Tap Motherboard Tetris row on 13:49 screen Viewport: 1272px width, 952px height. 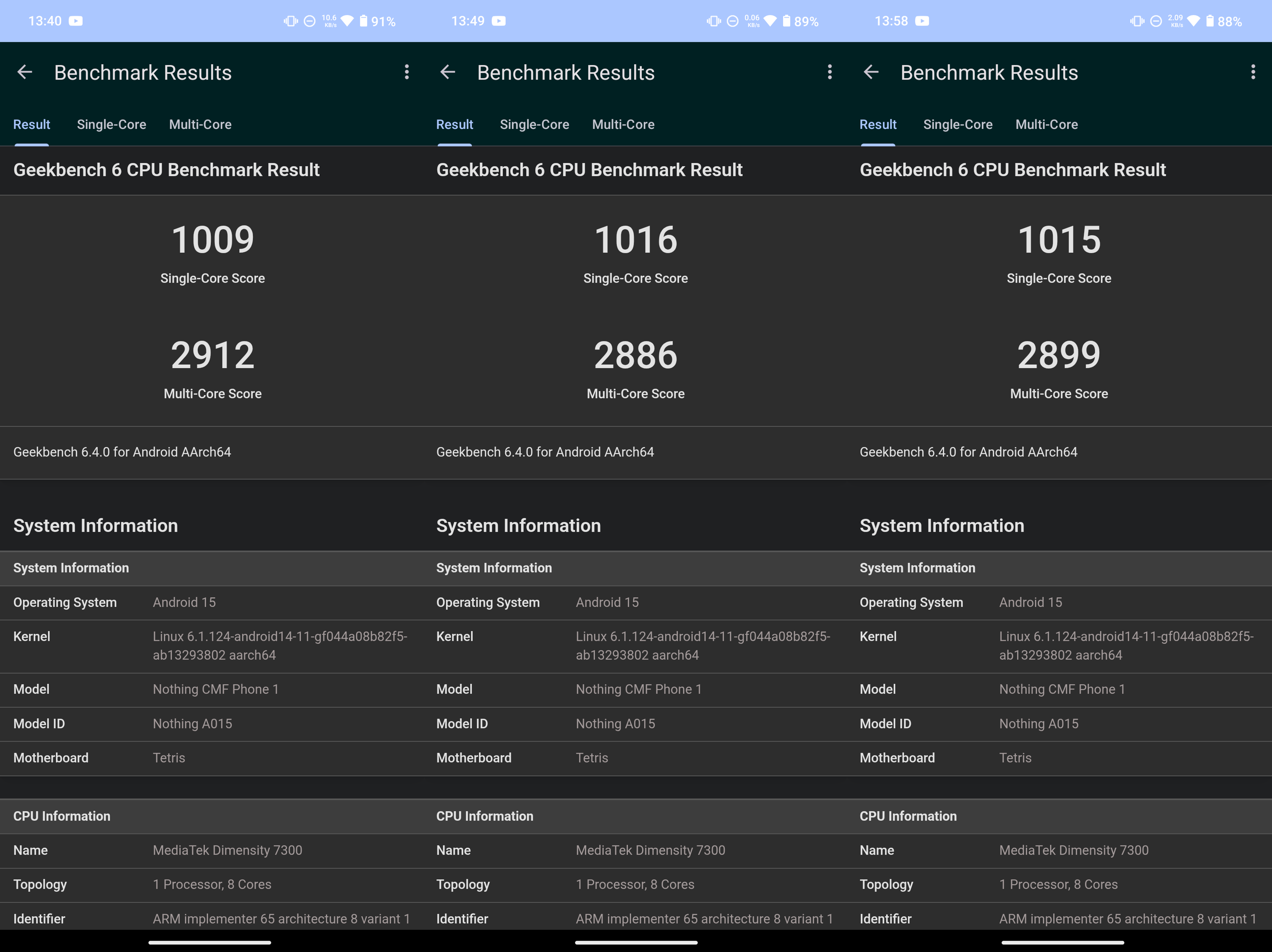tap(592, 758)
